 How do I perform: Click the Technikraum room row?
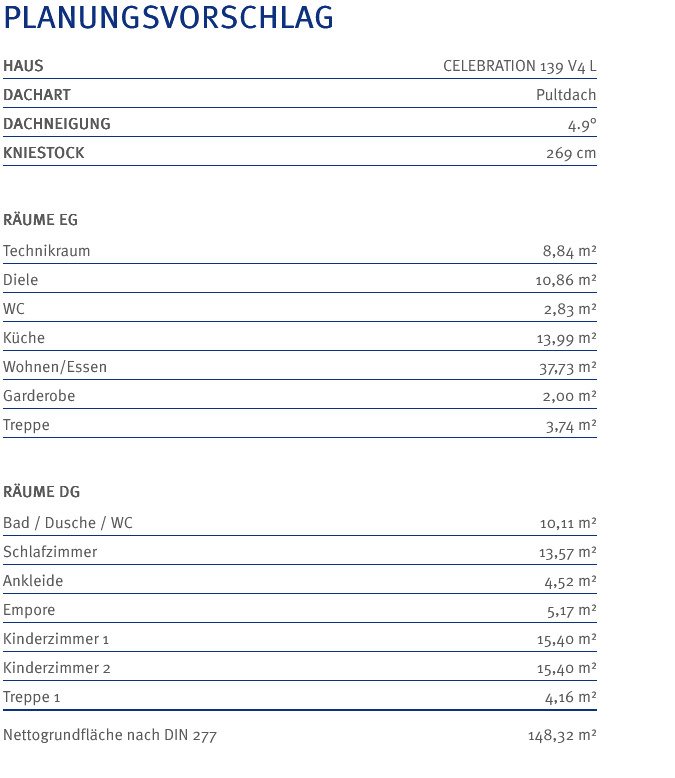(300, 251)
